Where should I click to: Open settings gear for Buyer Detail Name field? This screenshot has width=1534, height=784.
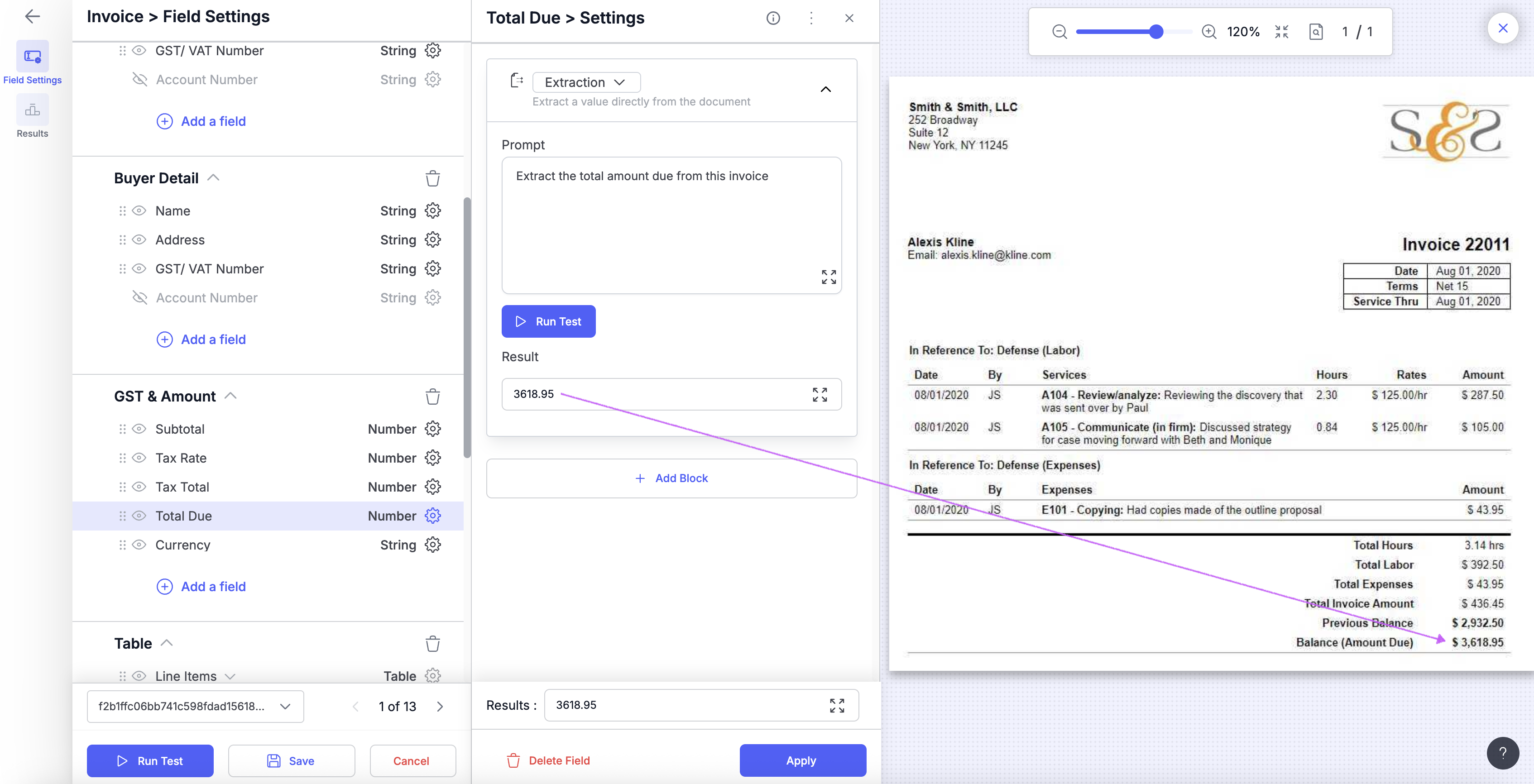[x=433, y=211]
